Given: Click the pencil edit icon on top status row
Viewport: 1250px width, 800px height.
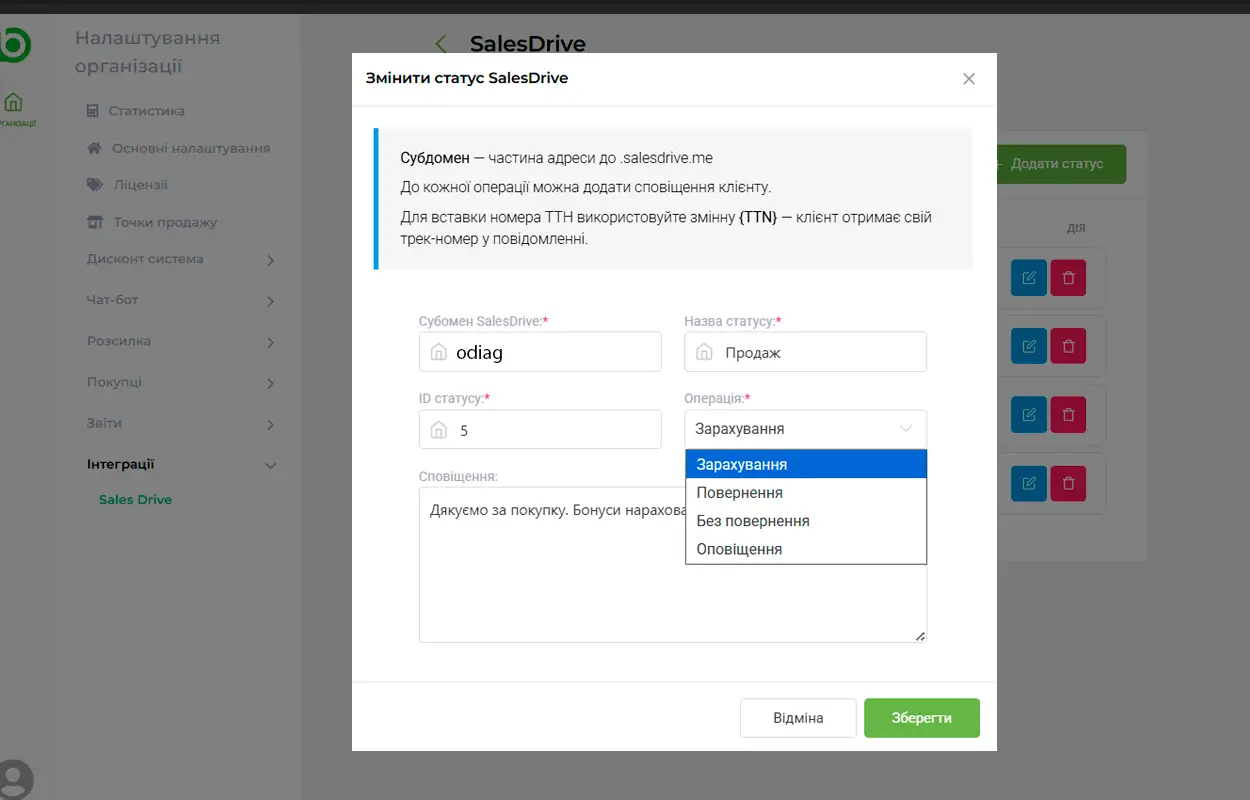Looking at the screenshot, I should [1028, 277].
